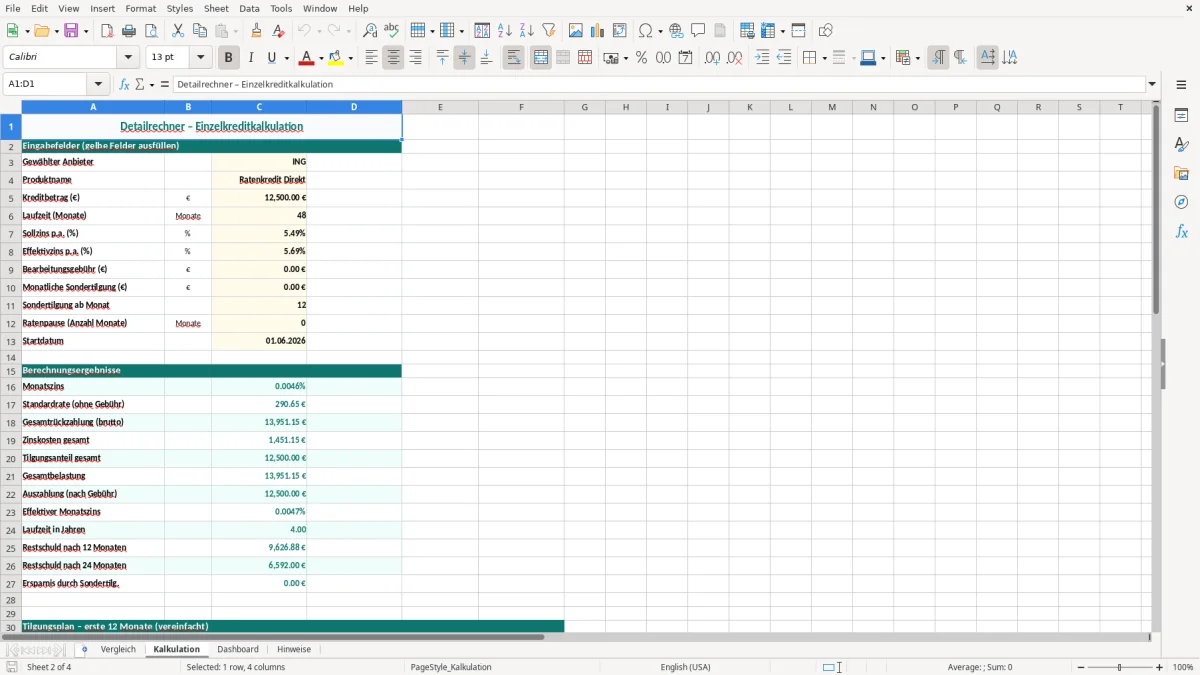Select the Clone Formatting paintbrush
The height and width of the screenshot is (675, 1200).
click(257, 31)
